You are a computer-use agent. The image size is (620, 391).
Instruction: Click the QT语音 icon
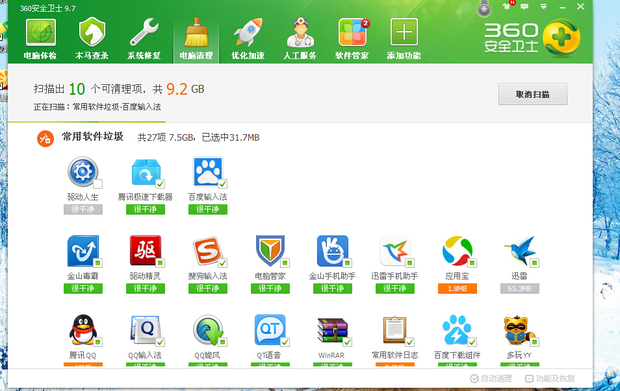point(270,330)
